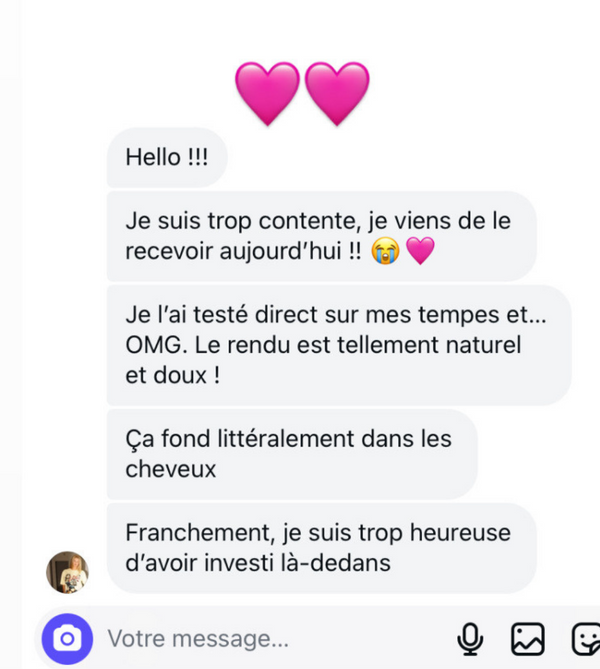Open the camera from the blue button
The image size is (600, 669).
[67, 638]
